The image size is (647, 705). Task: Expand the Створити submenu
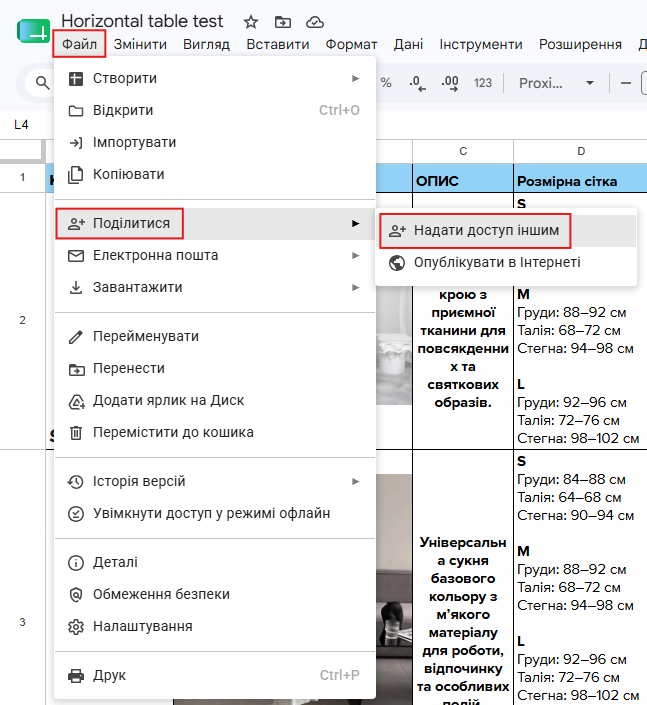click(x=215, y=78)
